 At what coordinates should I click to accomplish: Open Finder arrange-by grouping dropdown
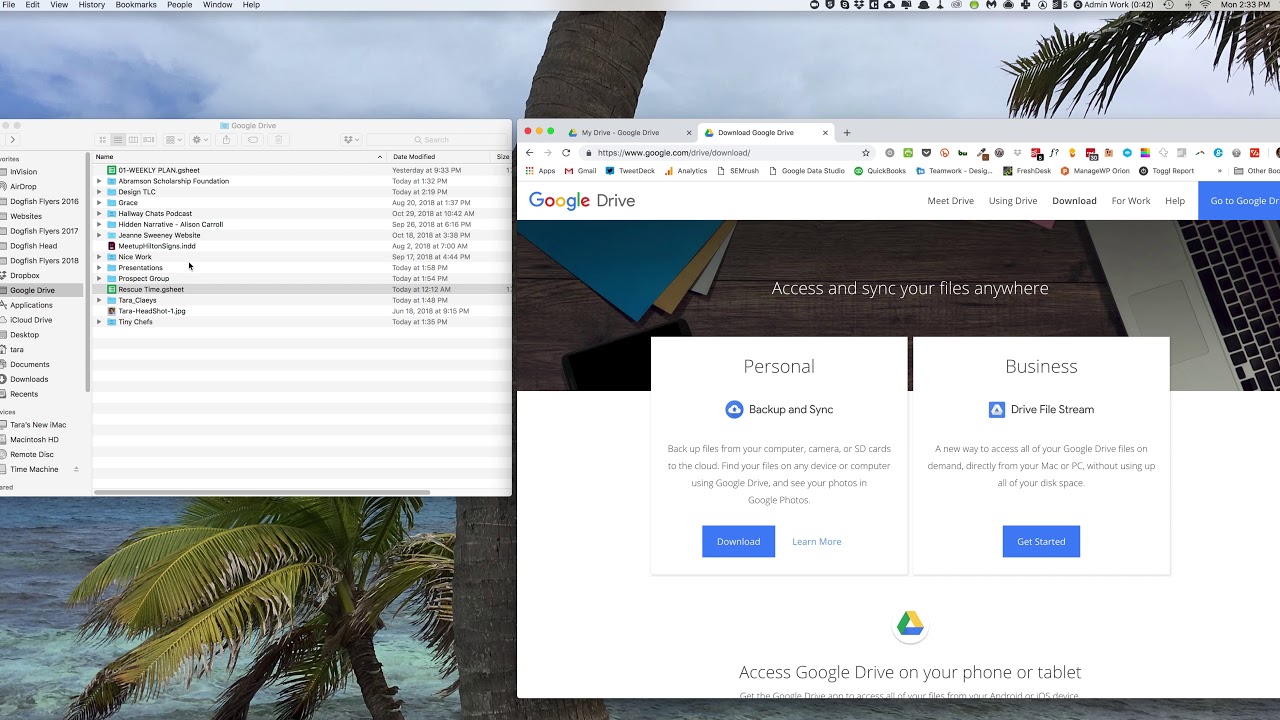(x=173, y=140)
